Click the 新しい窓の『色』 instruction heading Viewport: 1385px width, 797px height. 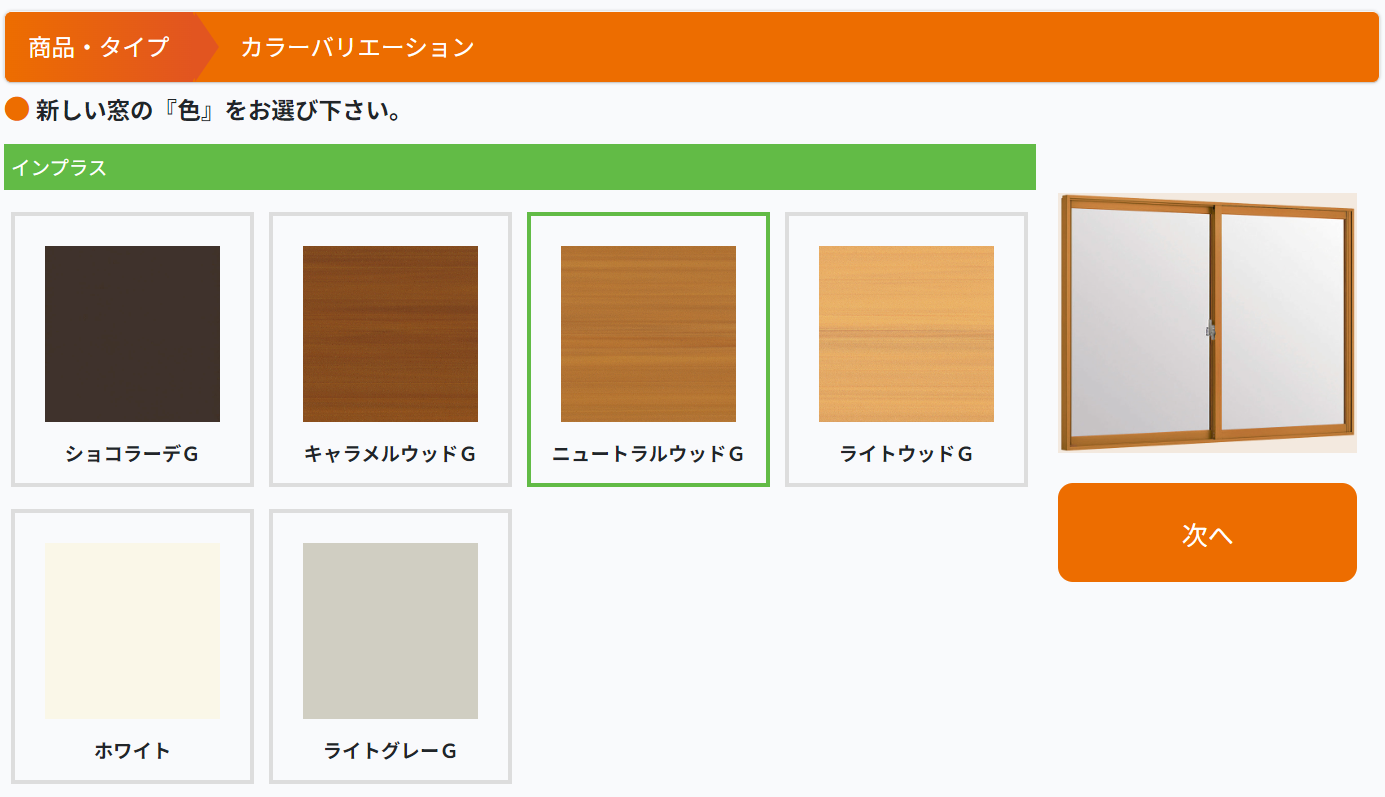tap(219, 110)
